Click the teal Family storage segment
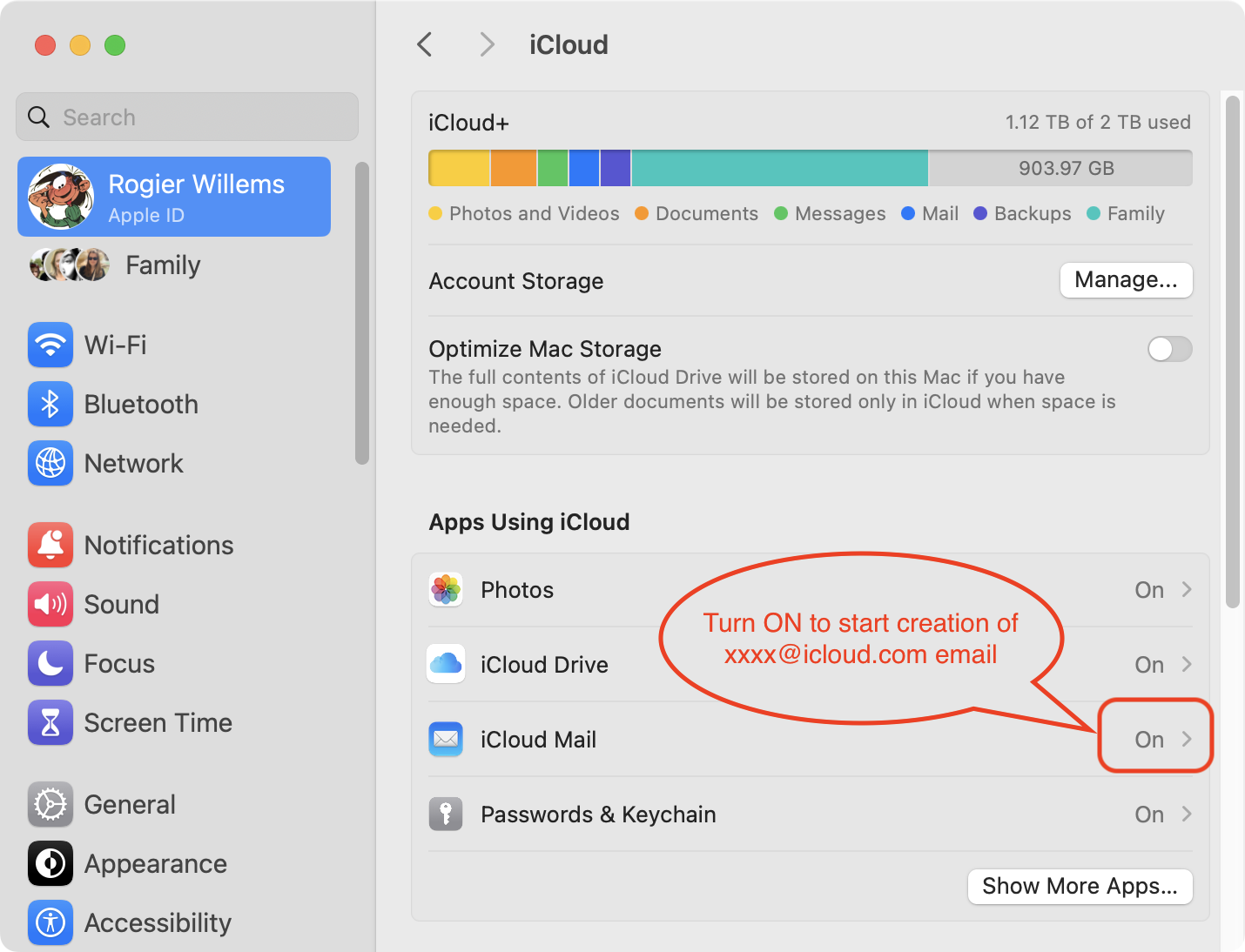The image size is (1245, 952). [779, 168]
